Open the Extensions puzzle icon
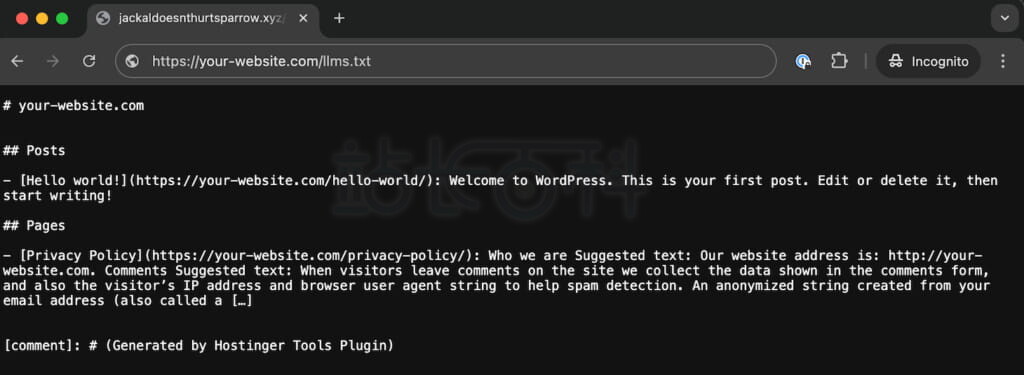The image size is (1024, 375). 839,61
